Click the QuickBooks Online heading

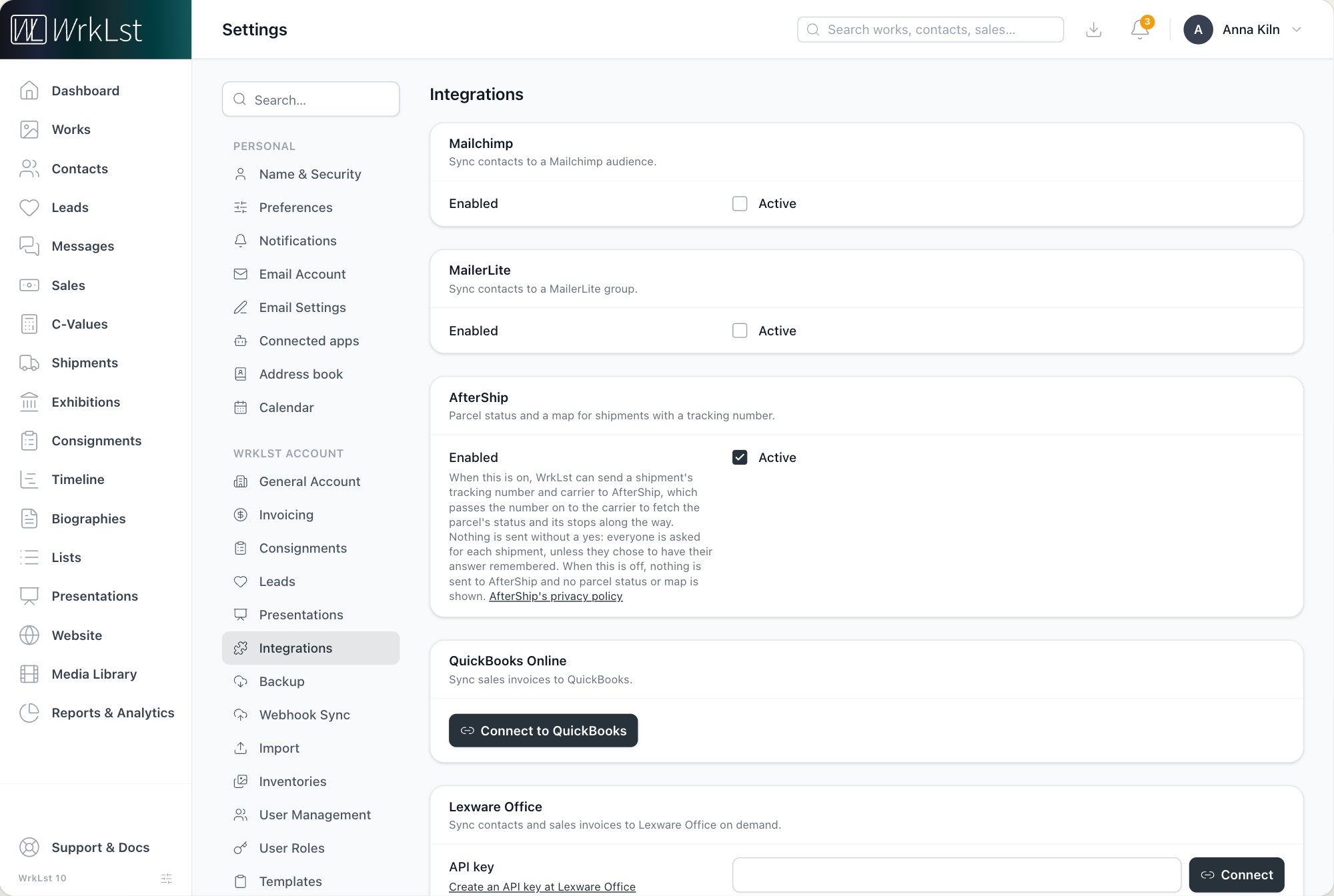(508, 661)
